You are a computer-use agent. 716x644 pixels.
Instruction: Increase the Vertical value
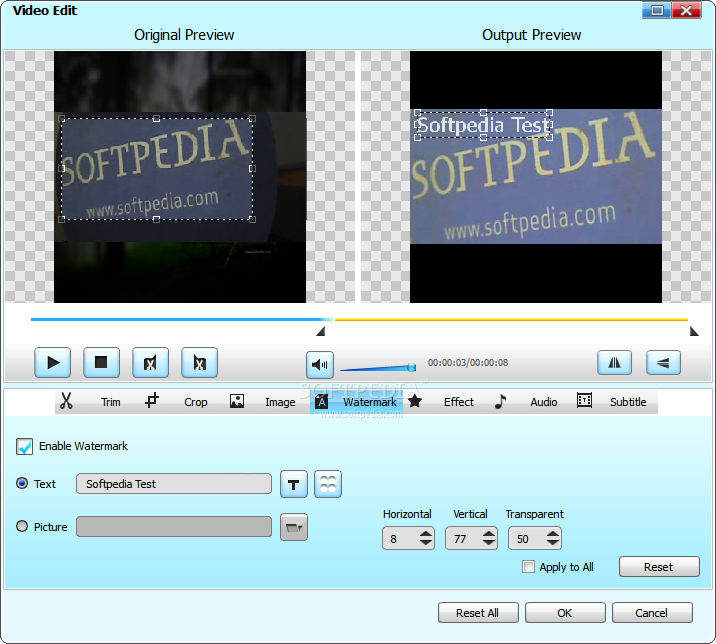[x=489, y=534]
